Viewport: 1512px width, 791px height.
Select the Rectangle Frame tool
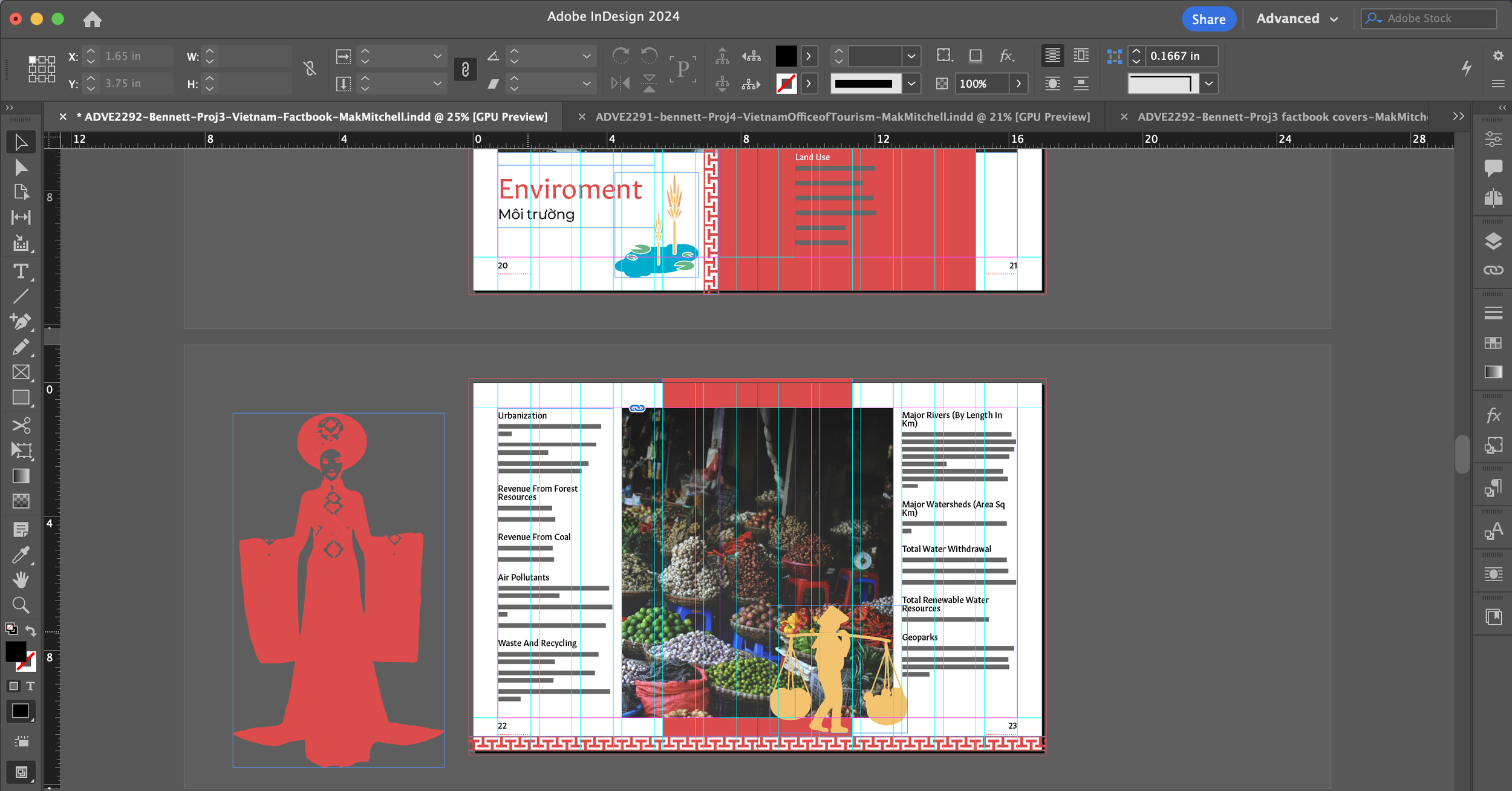point(21,372)
